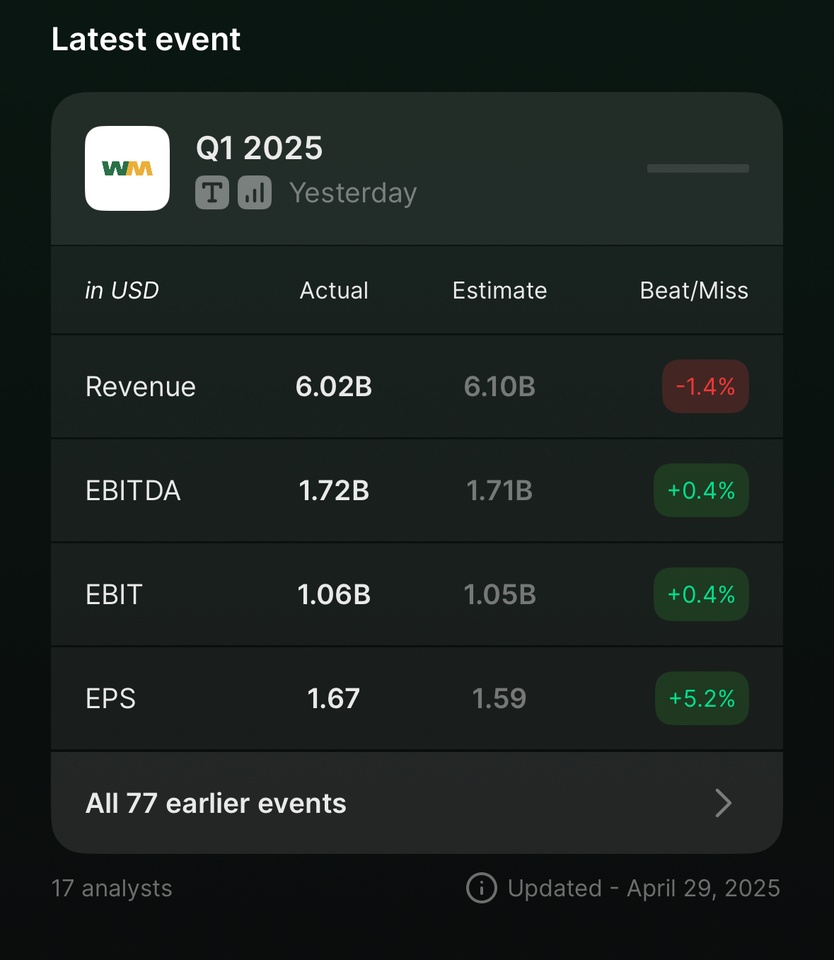This screenshot has height=960, width=834.
Task: Select the Revenue row label
Action: click(141, 387)
